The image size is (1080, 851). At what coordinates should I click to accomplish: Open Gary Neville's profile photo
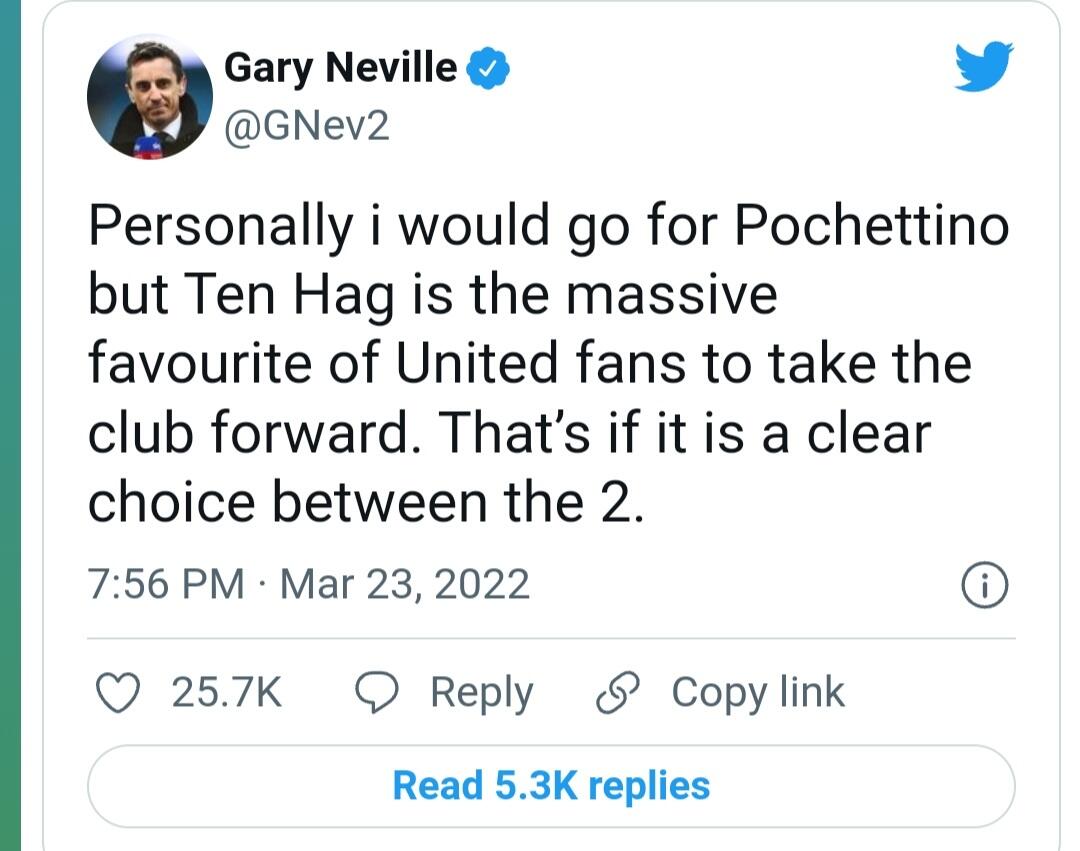(x=149, y=99)
